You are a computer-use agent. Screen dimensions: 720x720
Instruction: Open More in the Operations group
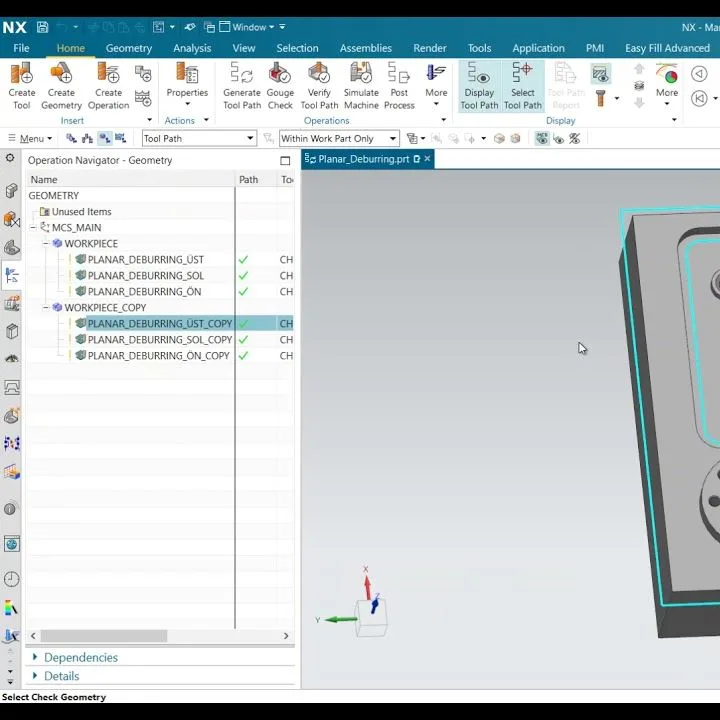(436, 86)
